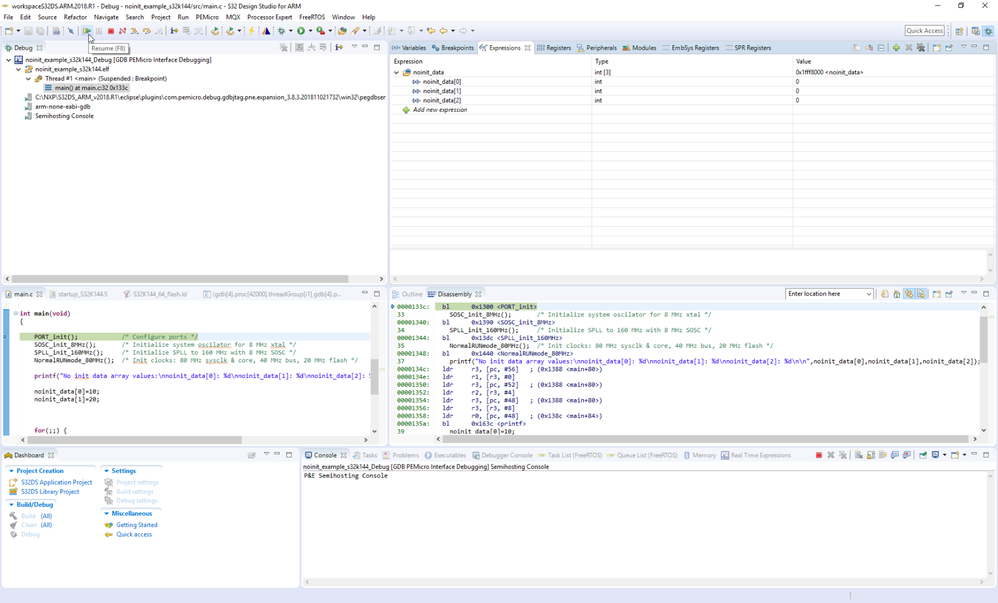Viewport: 998px width, 603px height.
Task: Terminate the console process with red square
Action: coord(818,455)
